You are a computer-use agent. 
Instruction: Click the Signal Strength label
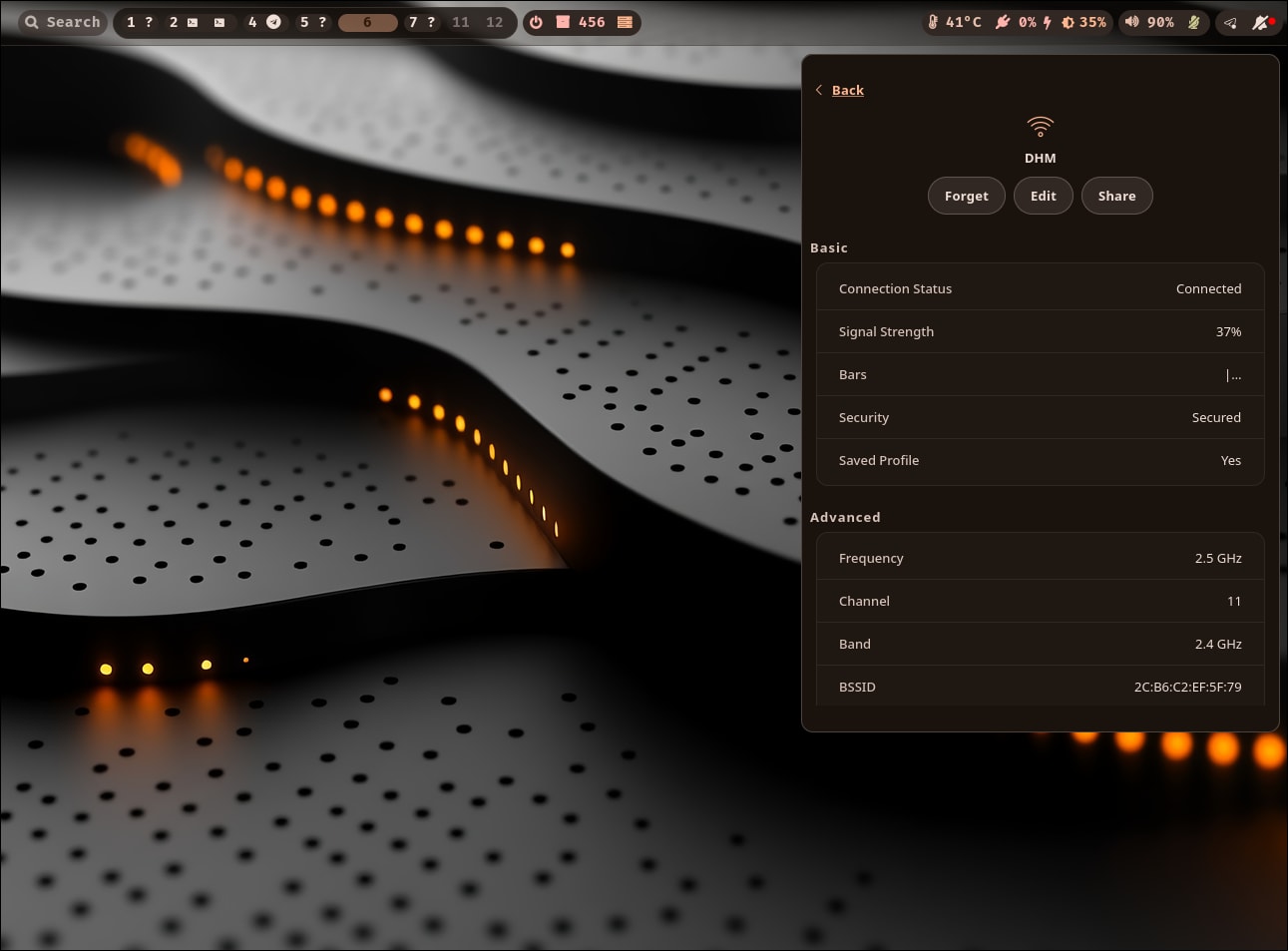coord(886,331)
